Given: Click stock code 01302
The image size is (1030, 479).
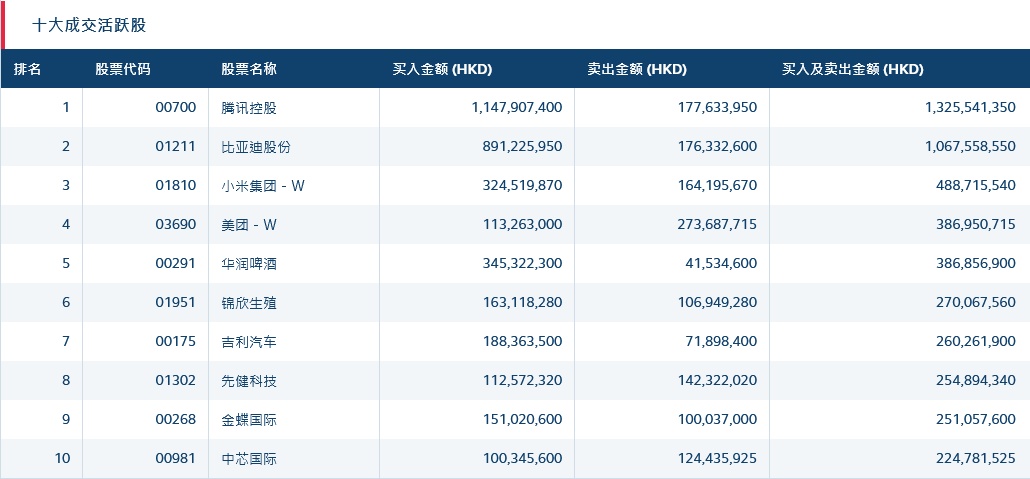Looking at the screenshot, I should coord(175,380).
